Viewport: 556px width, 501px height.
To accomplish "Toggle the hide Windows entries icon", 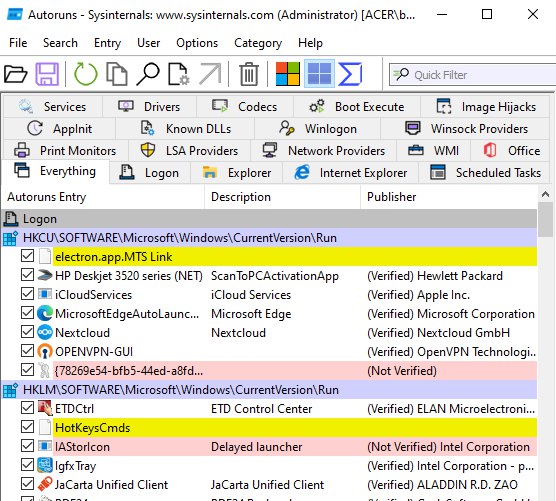I will (x=319, y=74).
